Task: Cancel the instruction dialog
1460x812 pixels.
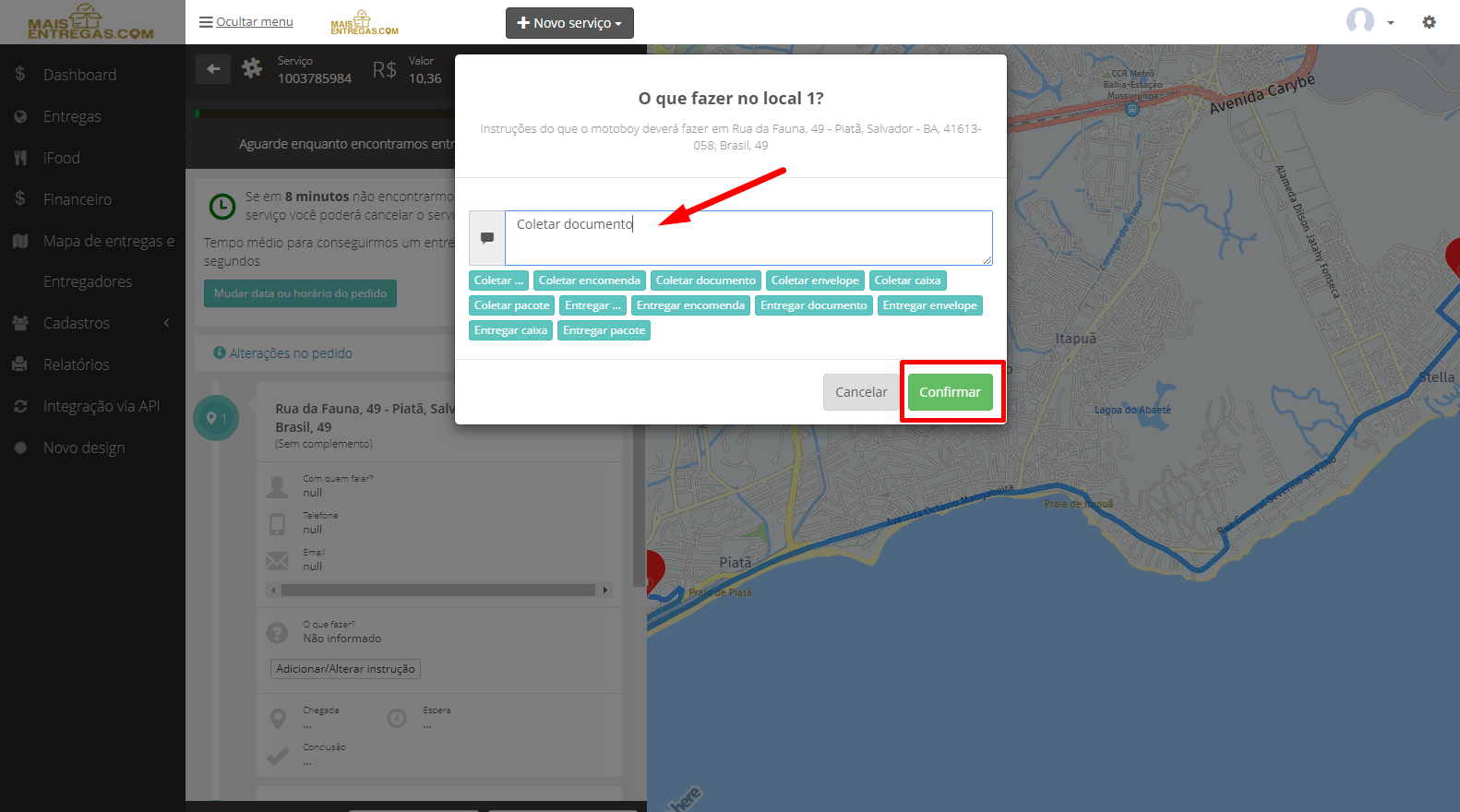Action: point(861,392)
